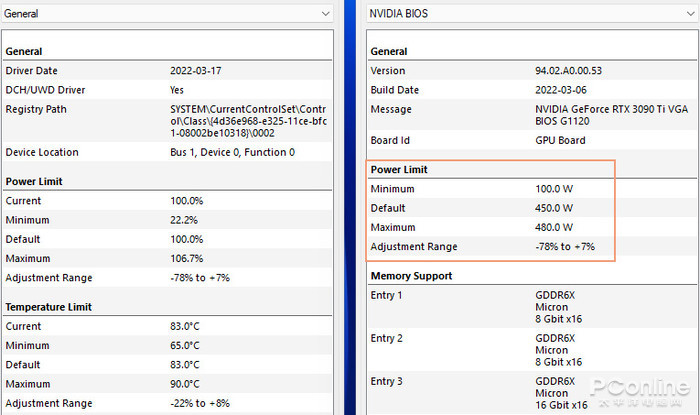This screenshot has width=700, height=415.
Task: Select the Maximum 90.0°C temperature row
Action: tap(167, 384)
